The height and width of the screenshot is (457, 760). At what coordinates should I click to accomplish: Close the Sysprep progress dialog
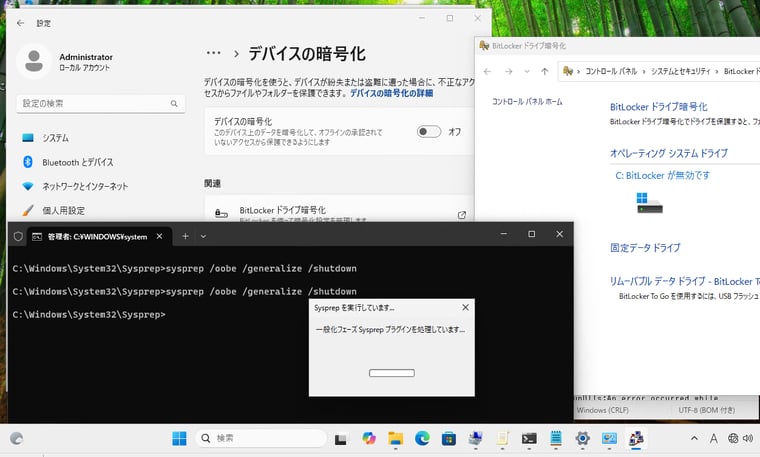(465, 307)
